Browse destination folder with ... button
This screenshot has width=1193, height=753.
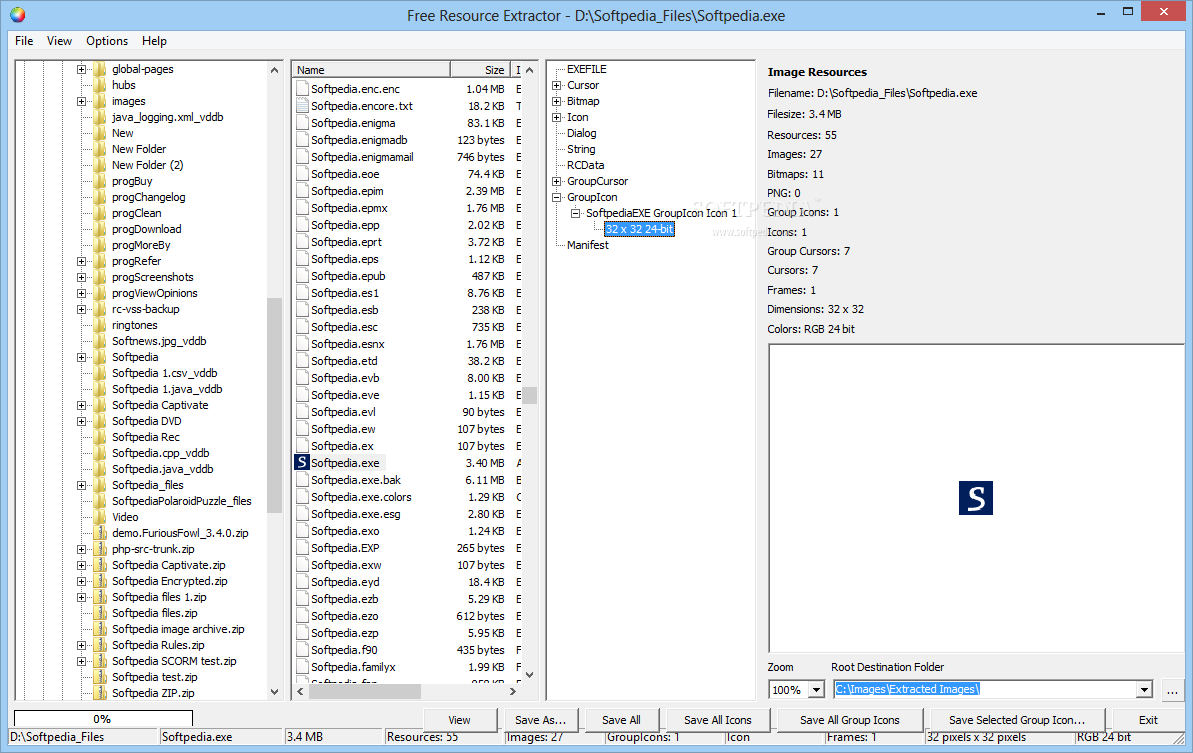1172,690
